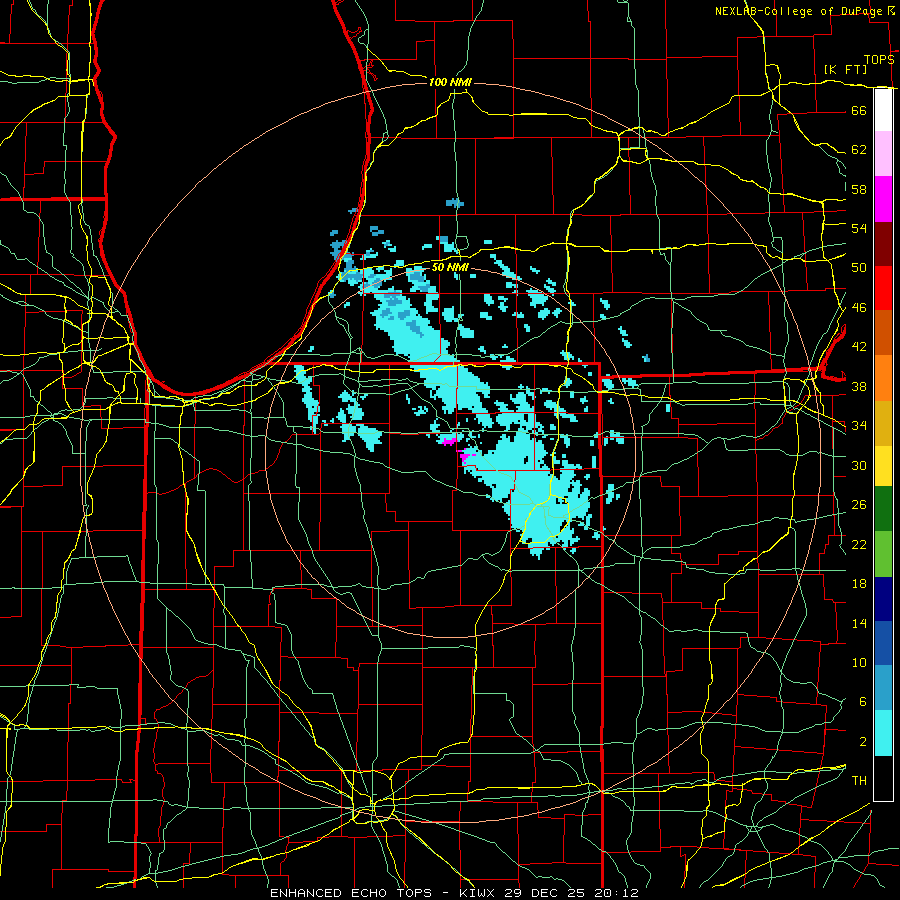Screen dimensions: 900x900
Task: Click legend value 66
Action: click(x=859, y=110)
